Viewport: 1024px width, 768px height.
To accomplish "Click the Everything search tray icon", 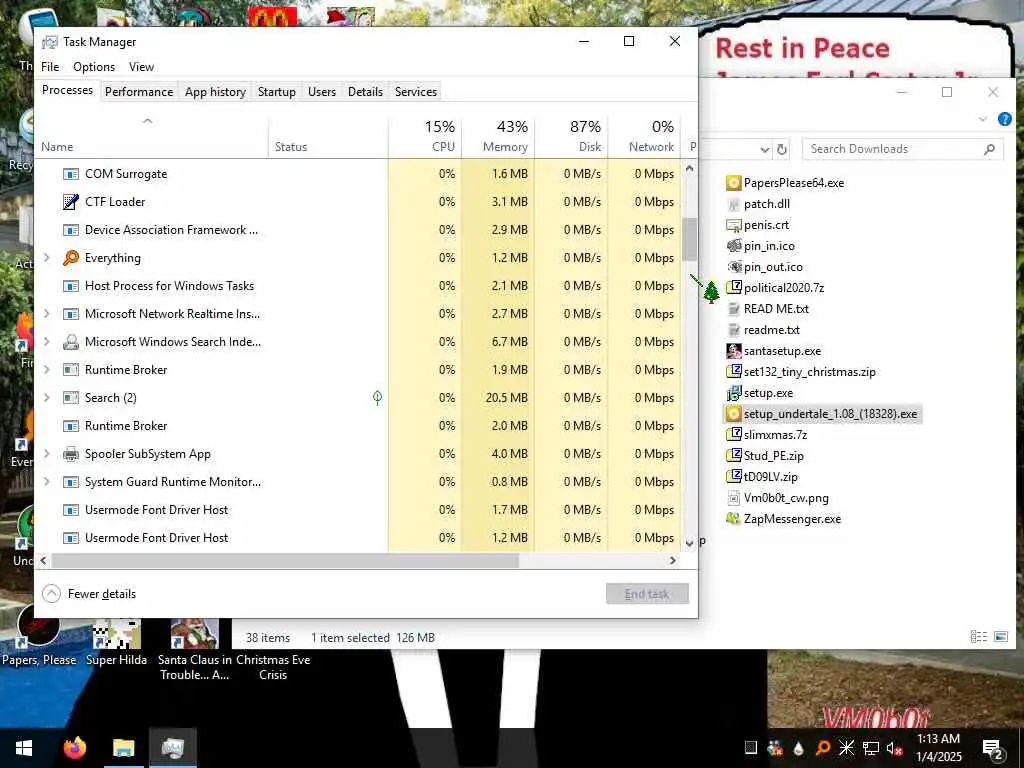I will [823, 748].
